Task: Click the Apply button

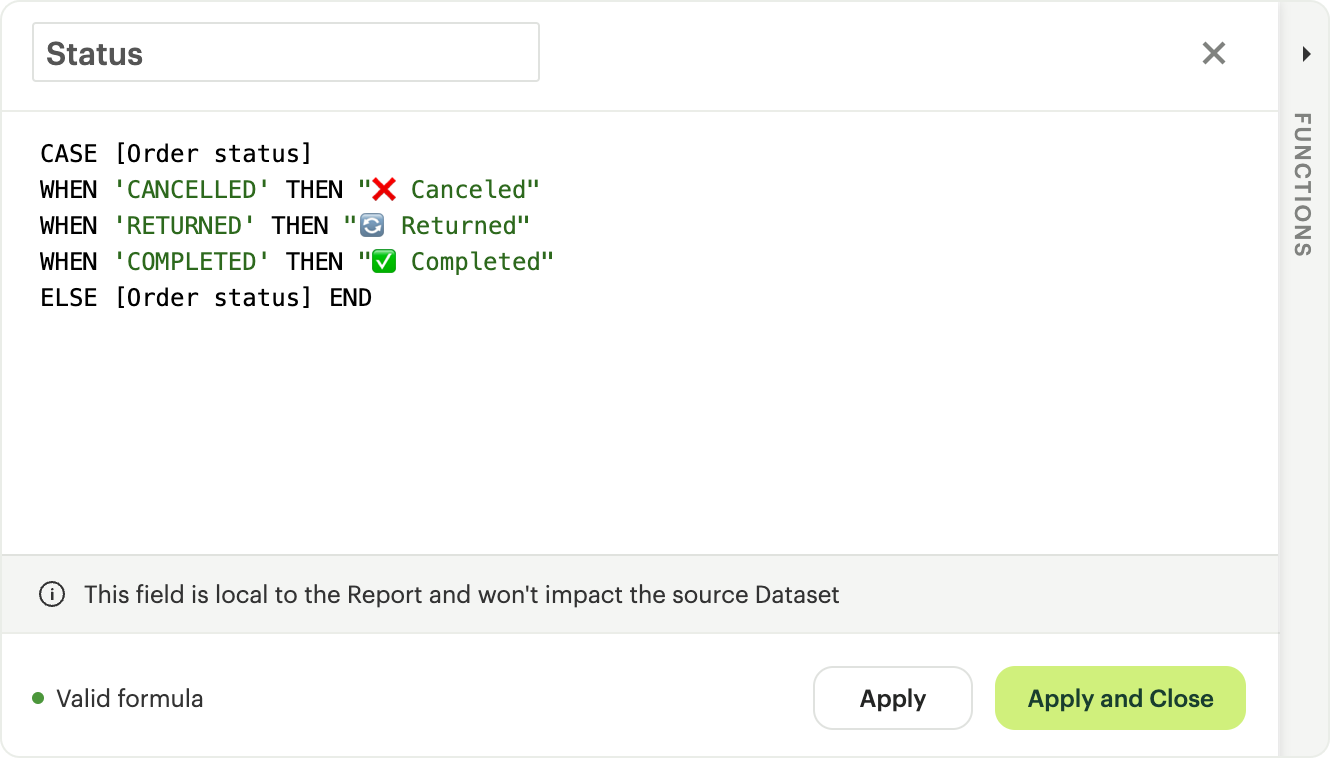Action: (893, 698)
